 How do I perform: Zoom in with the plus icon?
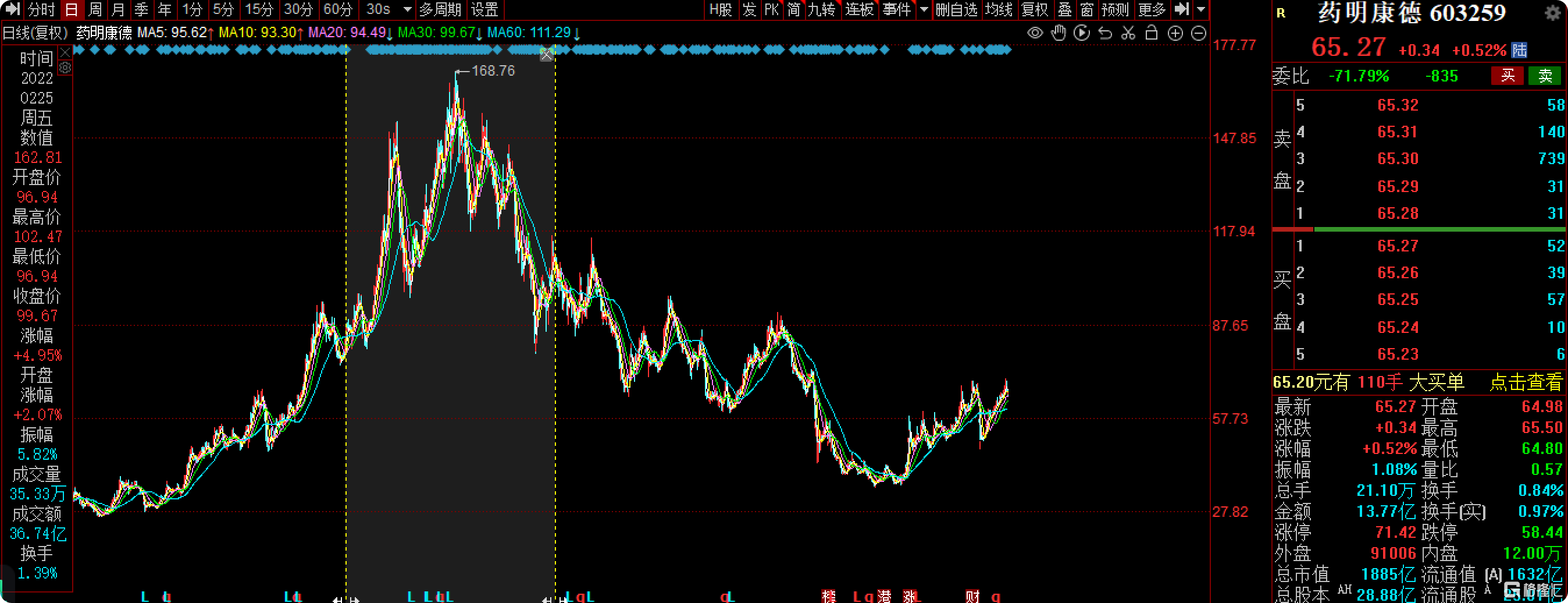[x=1175, y=33]
